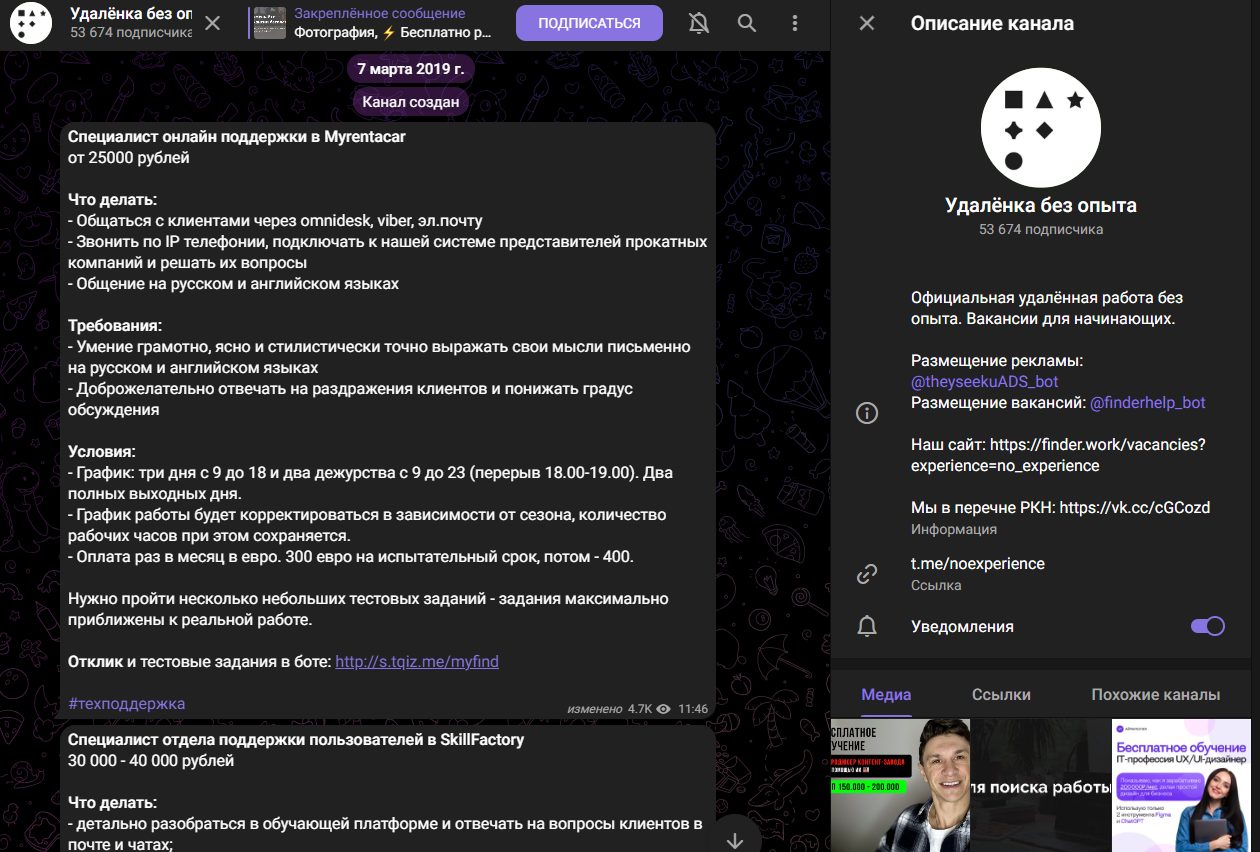The height and width of the screenshot is (852, 1260).
Task: Click the link chain icon beside t.me/noexperience
Action: click(867, 574)
